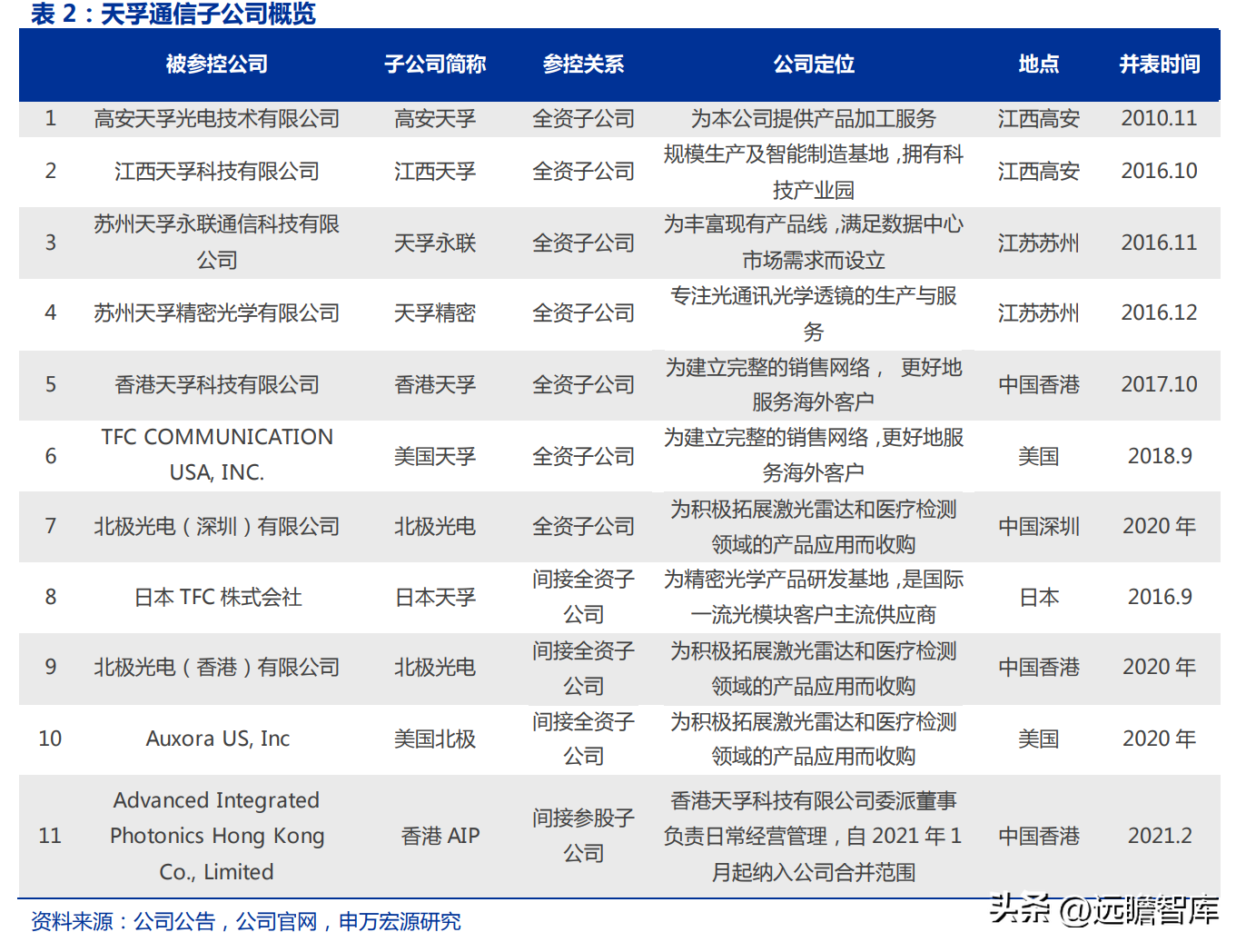Click TFC COMMUNICATION USA, INC. cell
The image size is (1246, 952).
click(x=217, y=455)
